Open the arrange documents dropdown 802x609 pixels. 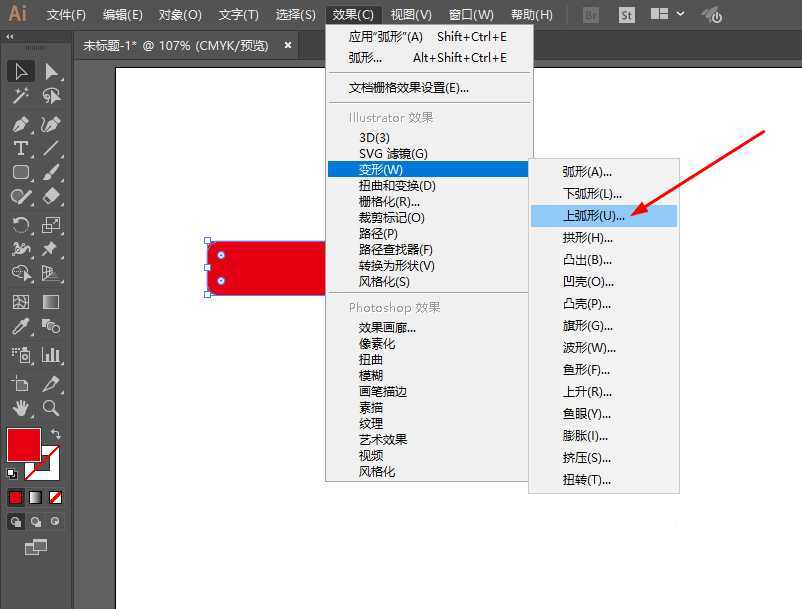coord(680,14)
